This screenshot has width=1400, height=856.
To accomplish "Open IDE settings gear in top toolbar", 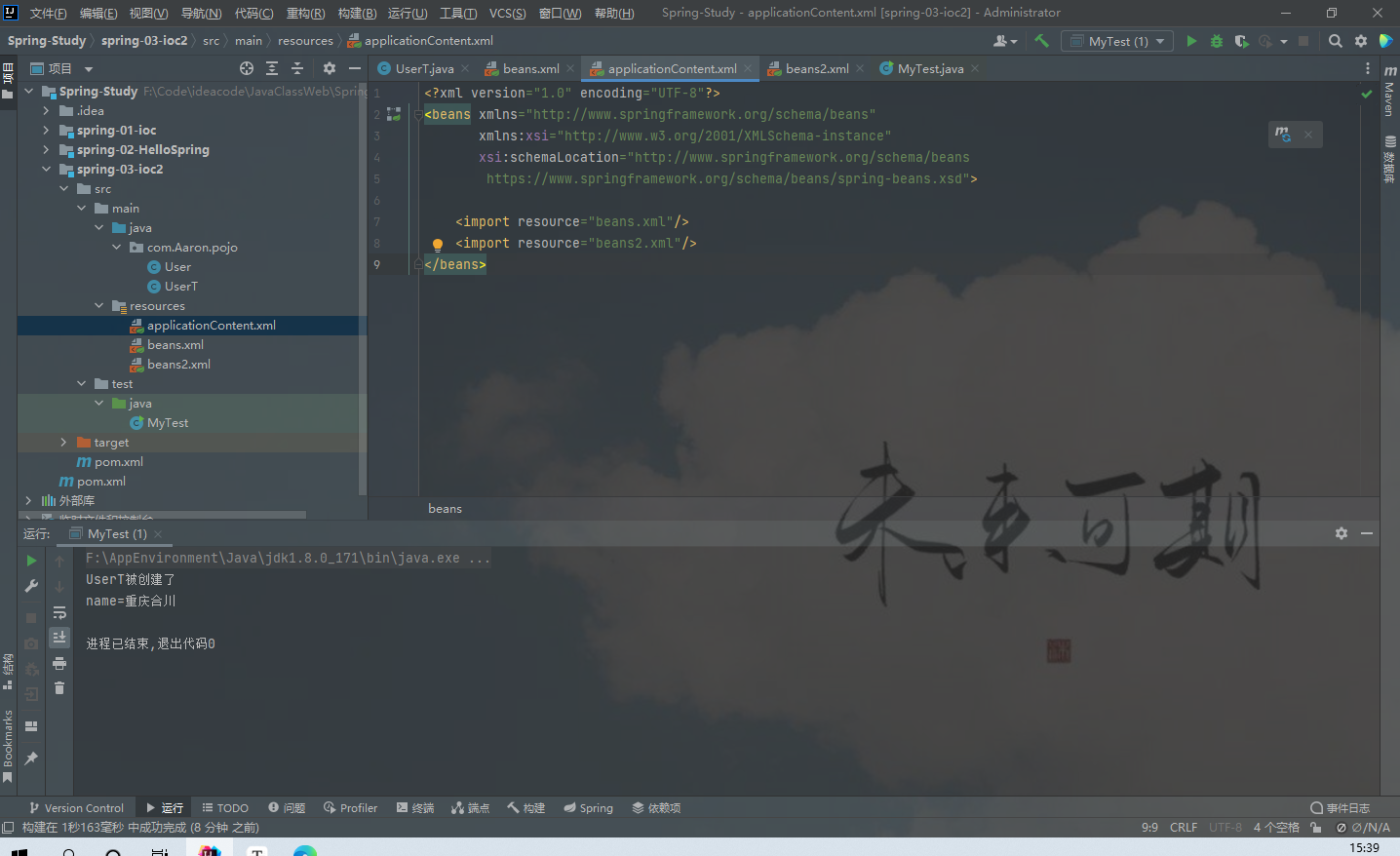I will (x=1361, y=41).
